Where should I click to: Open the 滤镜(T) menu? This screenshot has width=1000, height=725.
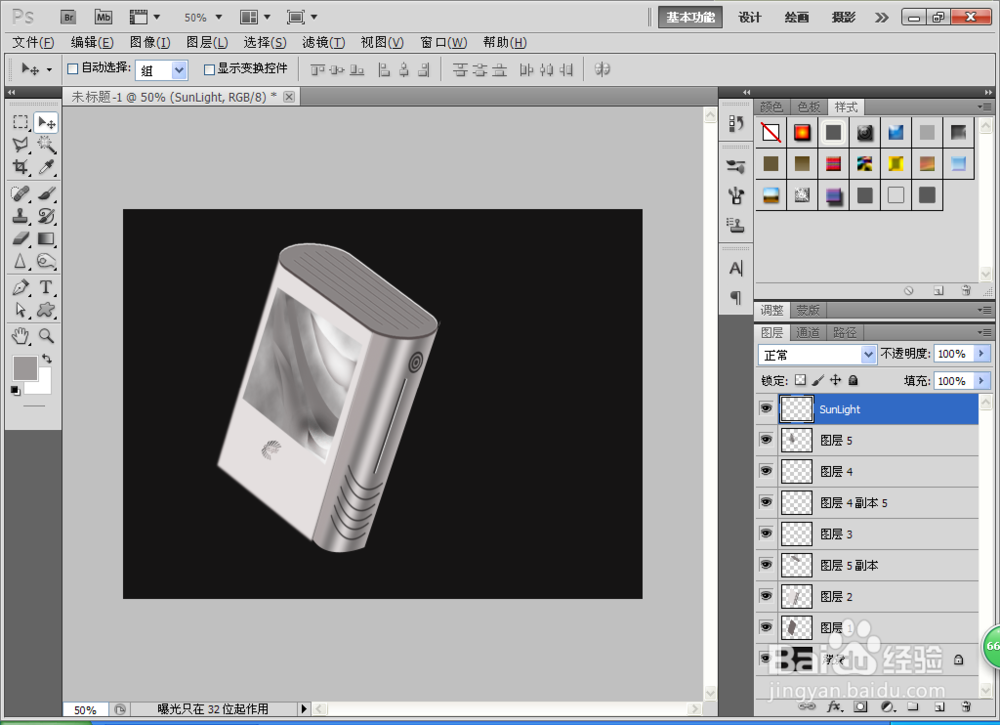[x=323, y=43]
